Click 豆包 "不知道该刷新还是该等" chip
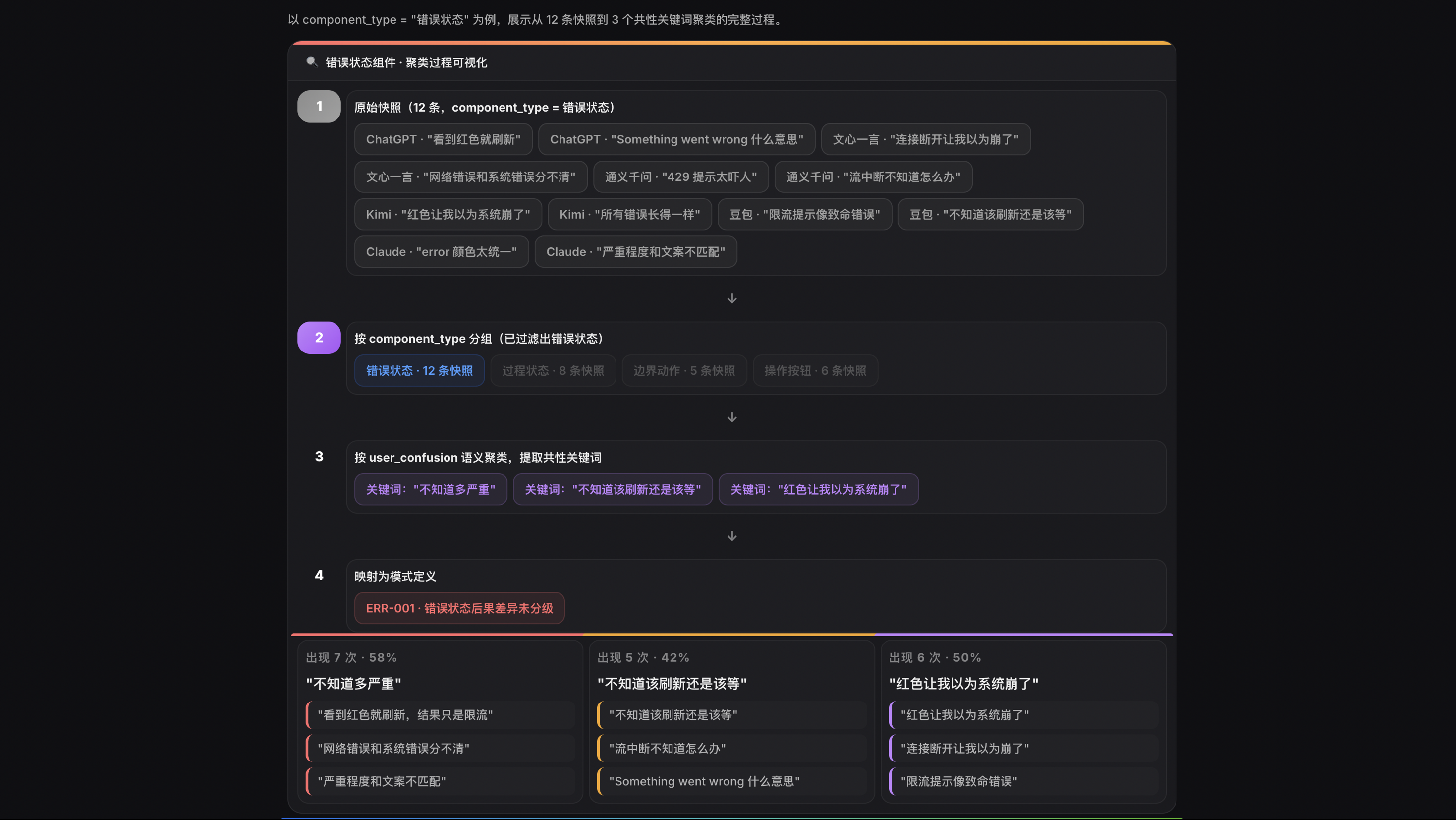The image size is (1456, 820). point(990,214)
